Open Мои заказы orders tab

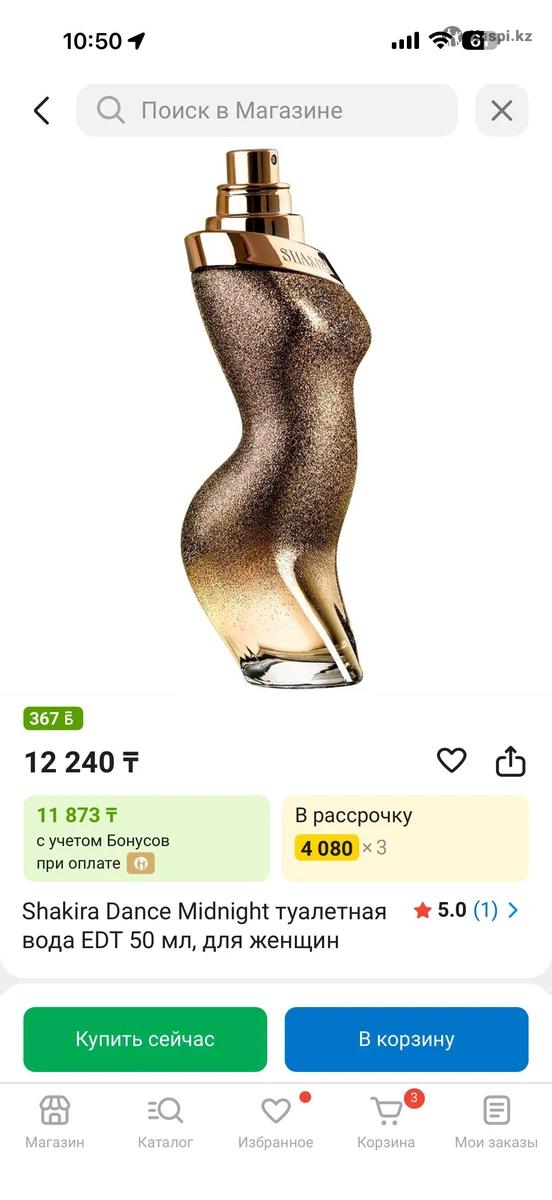click(x=496, y=1121)
